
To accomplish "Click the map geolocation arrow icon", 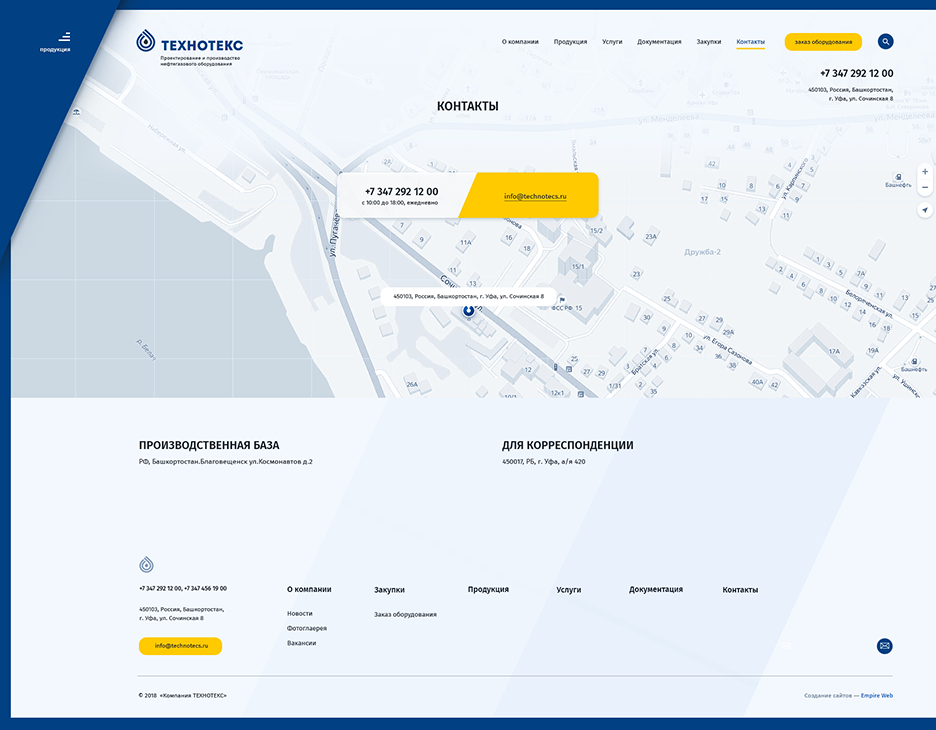I will click(x=925, y=210).
